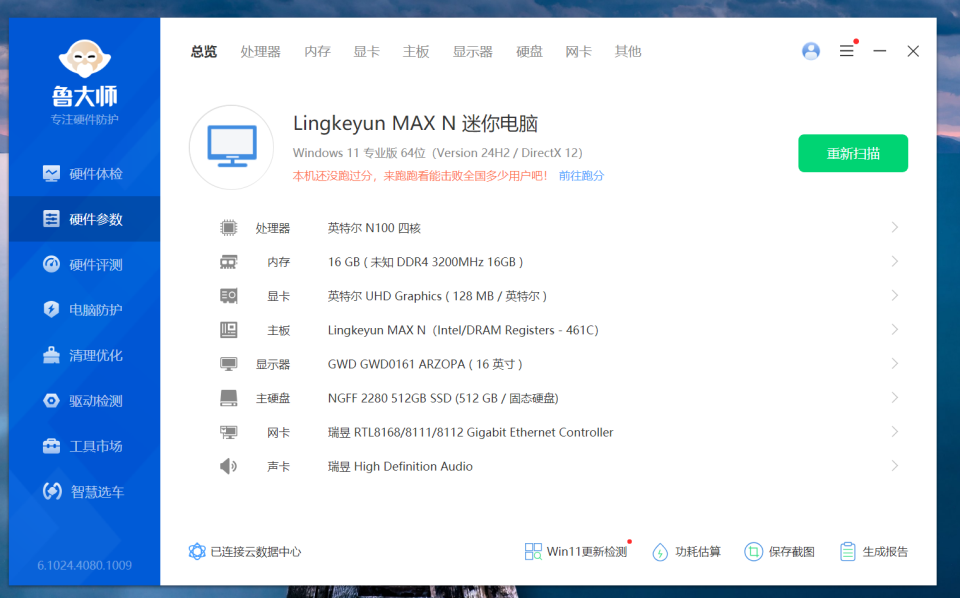Click the 电脑防护 shield icon
The height and width of the screenshot is (598, 960).
tap(51, 310)
